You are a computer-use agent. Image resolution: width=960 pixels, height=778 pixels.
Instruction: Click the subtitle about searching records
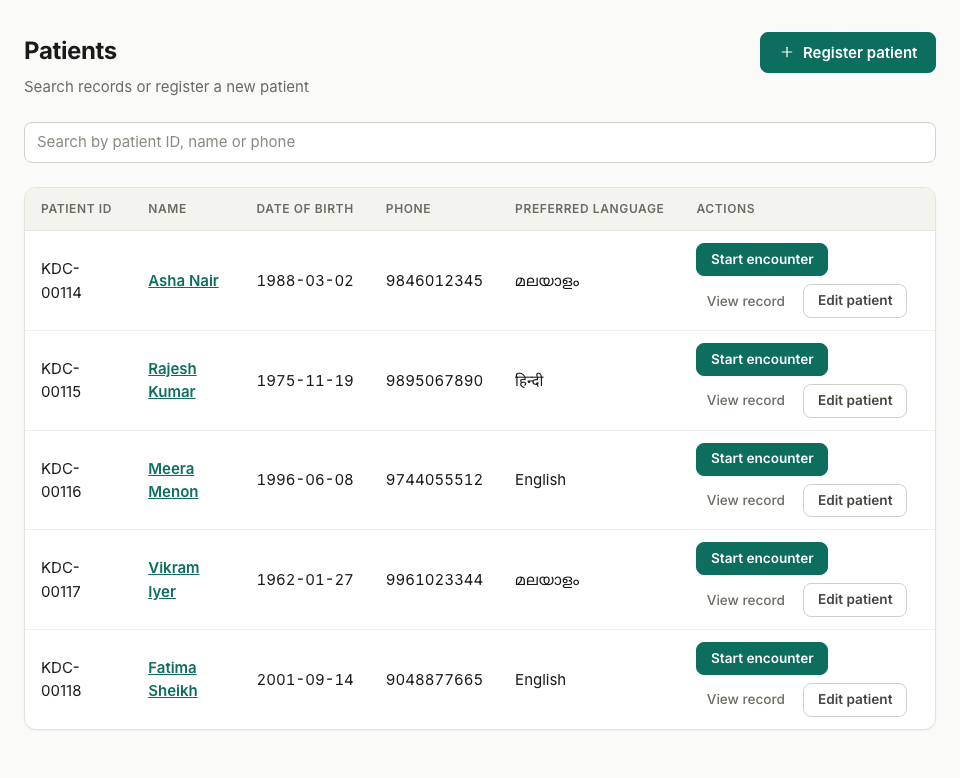pyautogui.click(x=167, y=87)
